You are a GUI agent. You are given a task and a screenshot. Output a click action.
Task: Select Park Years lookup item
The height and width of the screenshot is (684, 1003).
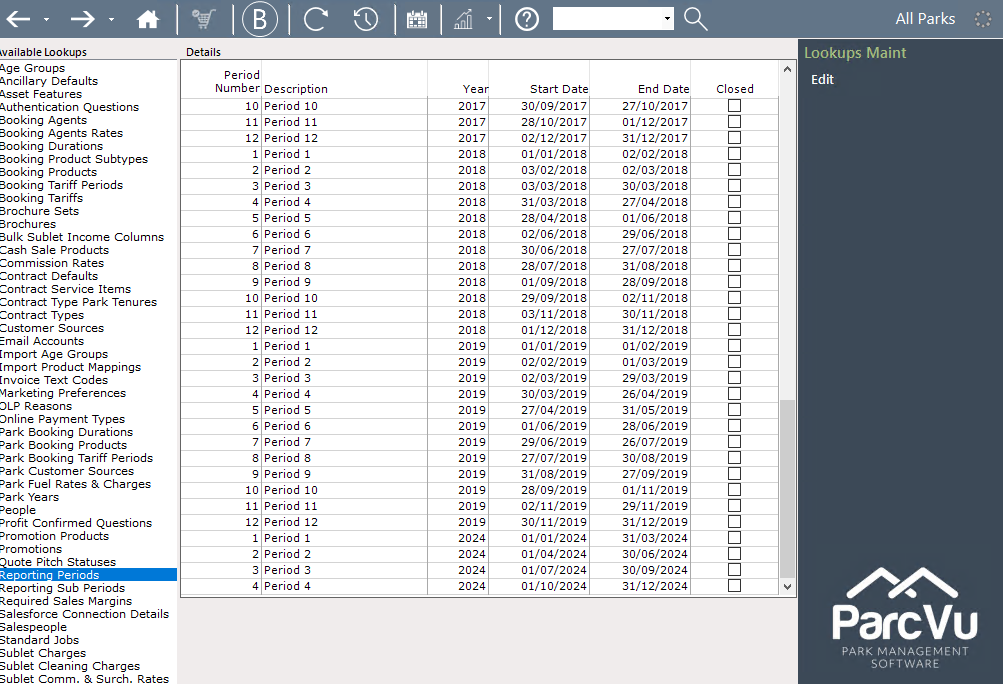(x=29, y=497)
